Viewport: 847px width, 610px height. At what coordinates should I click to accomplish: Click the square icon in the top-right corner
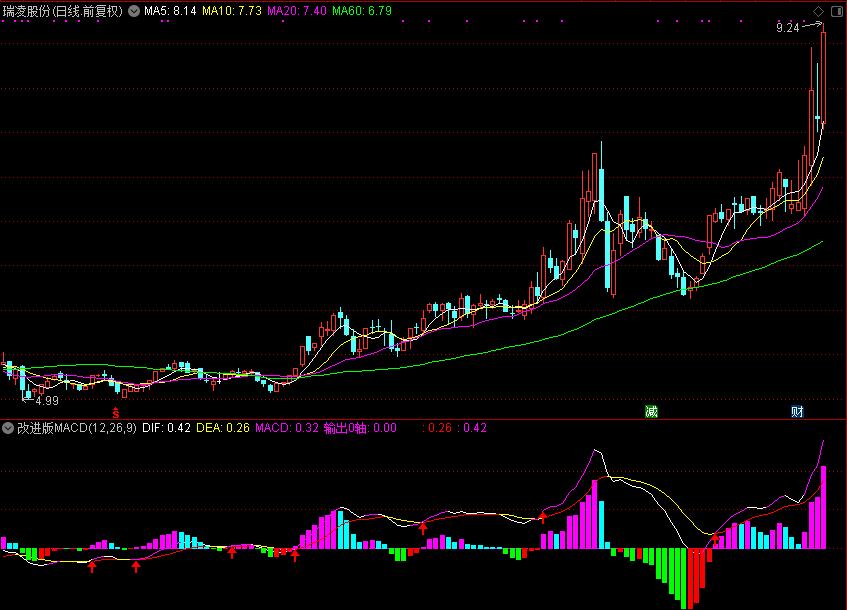click(835, 11)
